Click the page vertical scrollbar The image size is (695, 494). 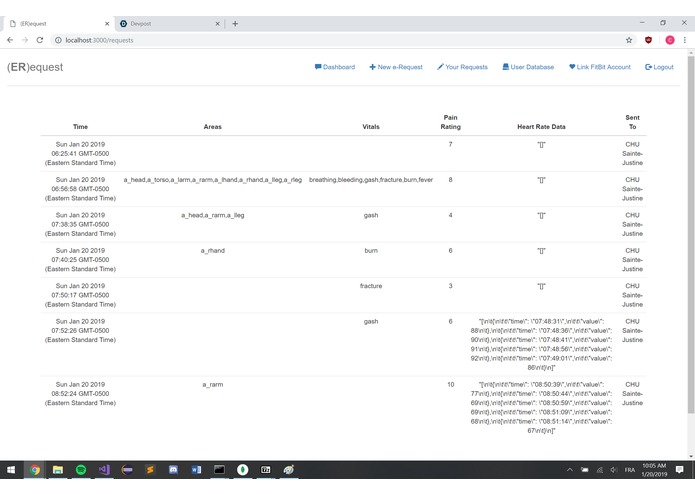[691, 235]
